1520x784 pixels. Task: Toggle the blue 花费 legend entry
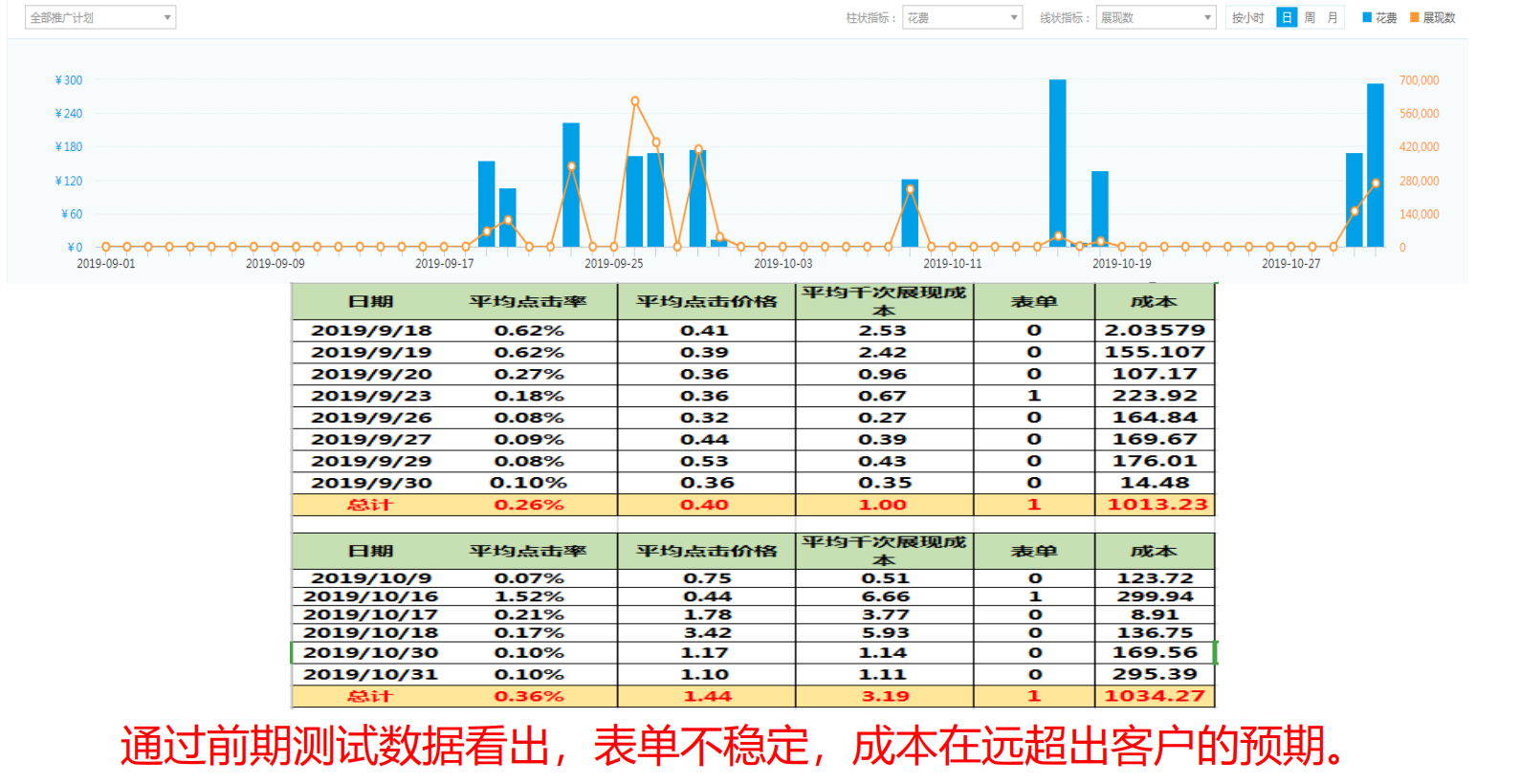(x=1379, y=17)
